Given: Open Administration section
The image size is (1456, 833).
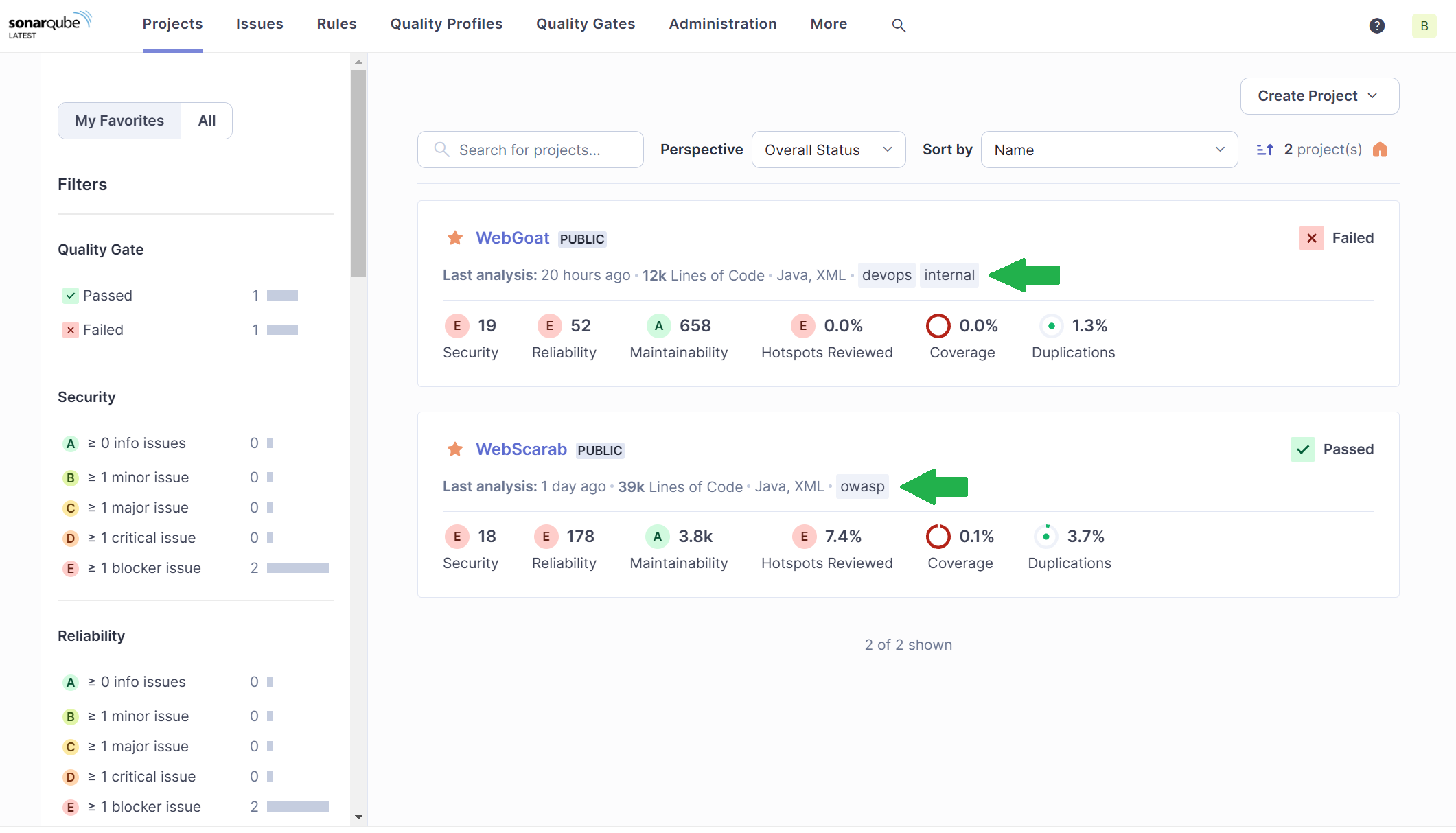Looking at the screenshot, I should [723, 24].
